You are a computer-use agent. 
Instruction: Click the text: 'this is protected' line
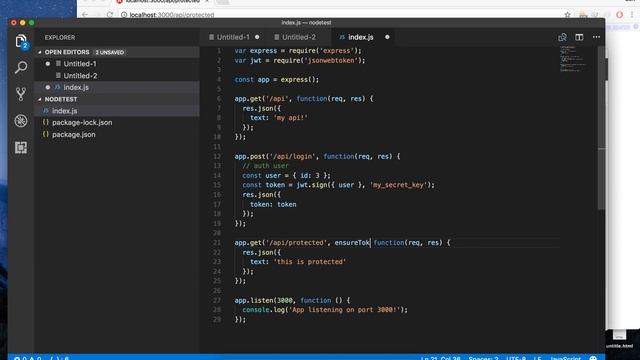coord(298,262)
